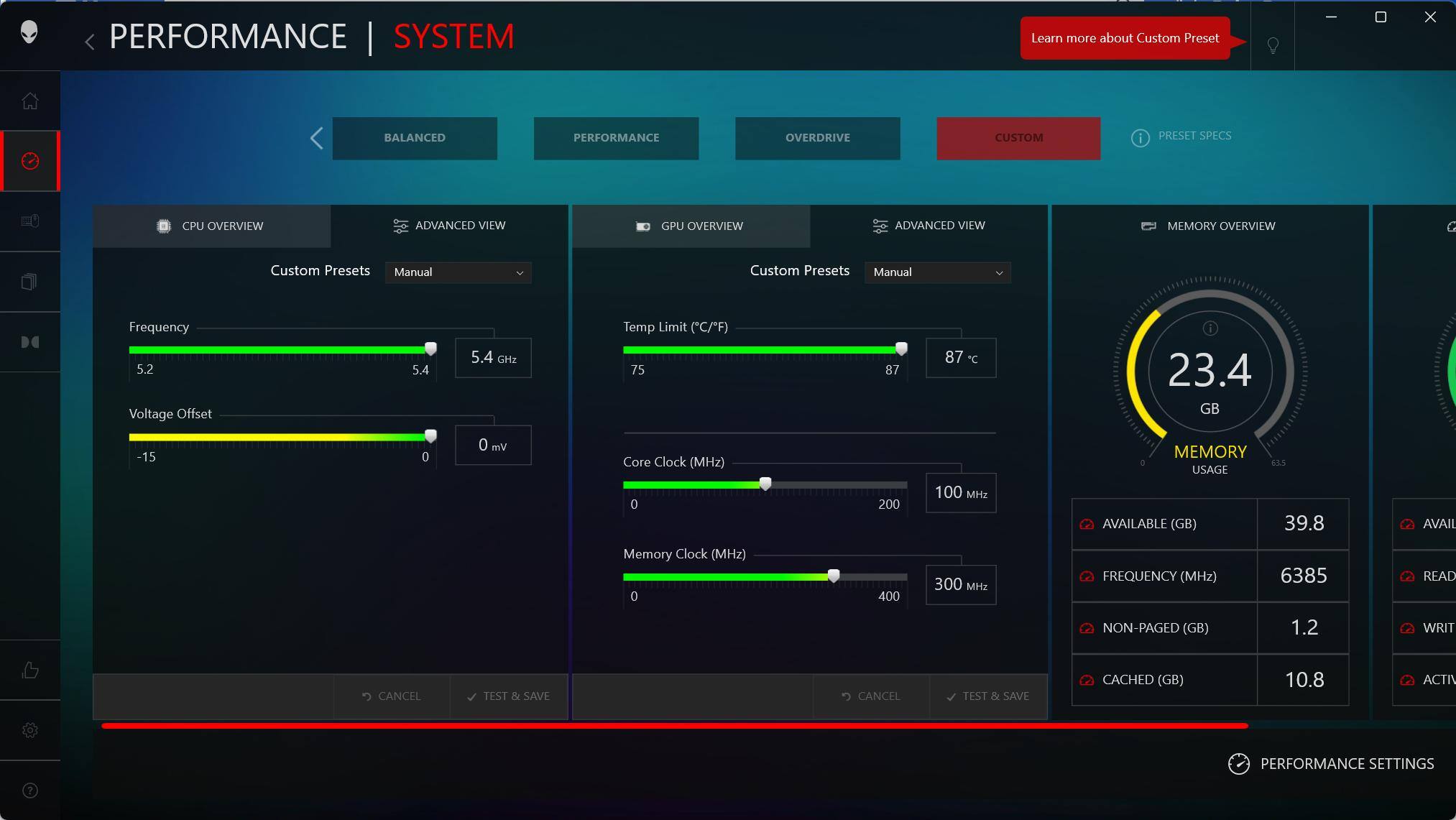This screenshot has width=1456, height=820.
Task: Expand the CPU Custom Presets dropdown
Action: (x=459, y=272)
